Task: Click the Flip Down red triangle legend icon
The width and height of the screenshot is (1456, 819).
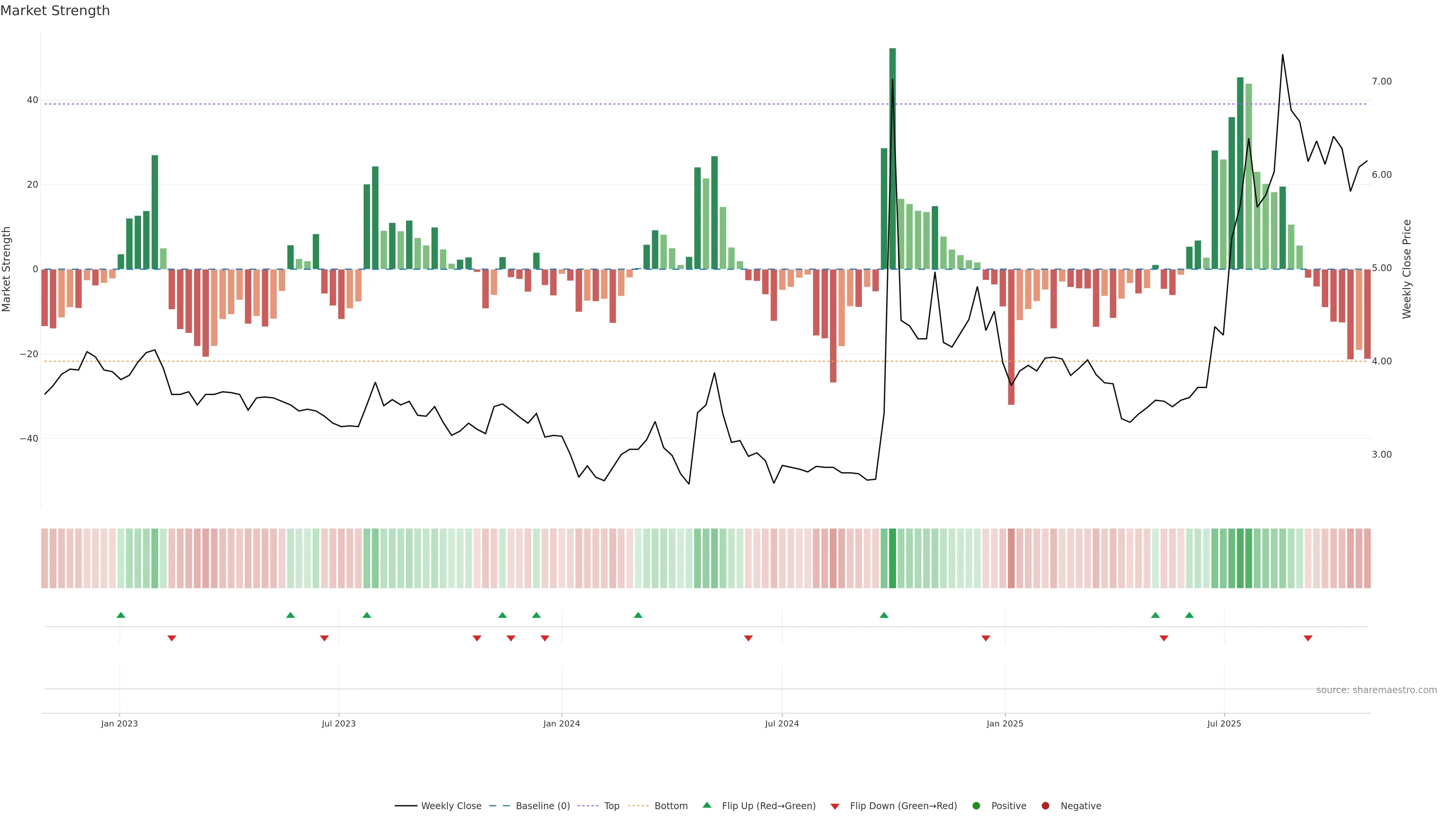Action: [835, 806]
